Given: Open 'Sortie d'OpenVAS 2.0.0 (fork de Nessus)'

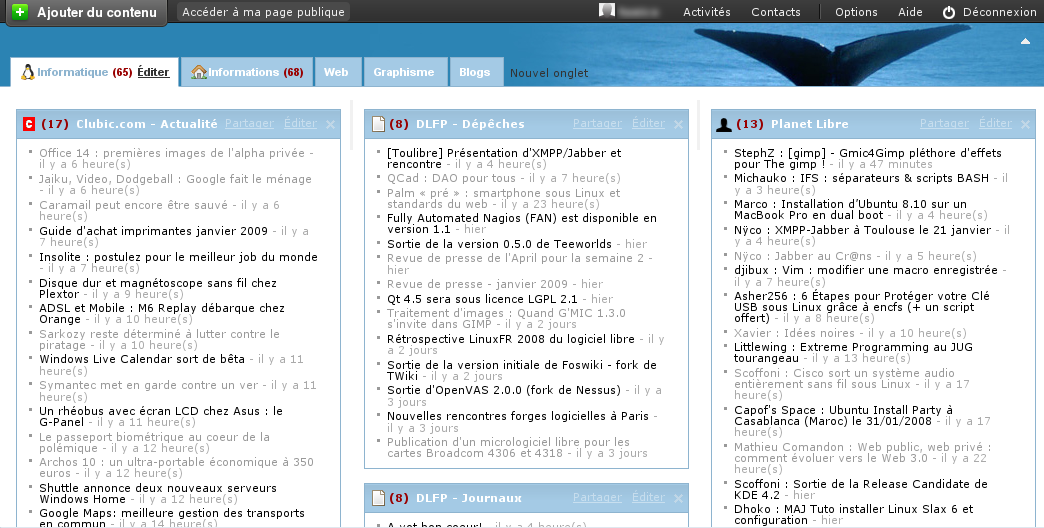Looking at the screenshot, I should (504, 390).
